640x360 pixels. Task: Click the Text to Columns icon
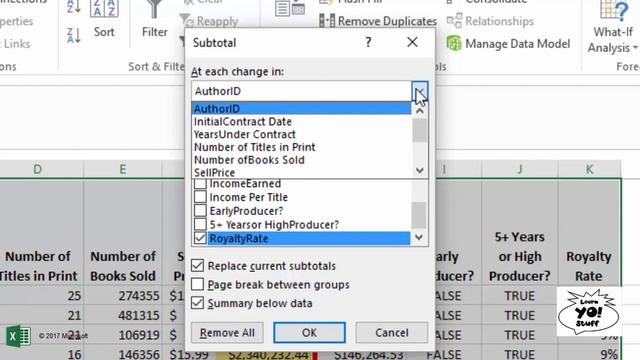[290, 8]
